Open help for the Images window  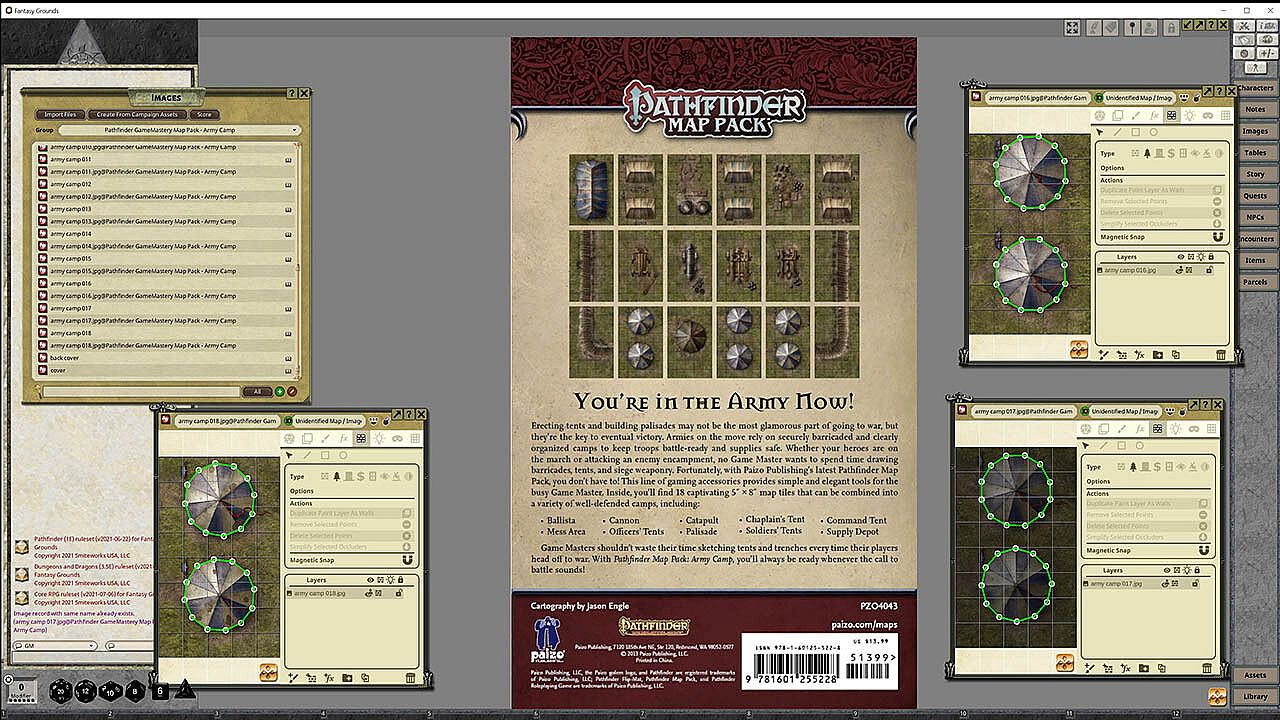pos(291,93)
